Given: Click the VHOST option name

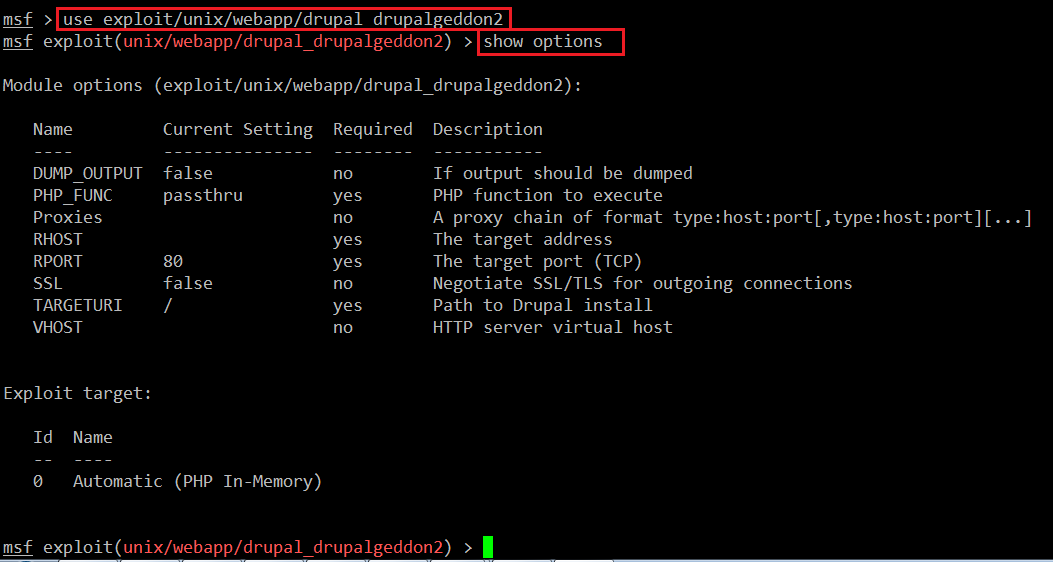Looking at the screenshot, I should 57,327.
